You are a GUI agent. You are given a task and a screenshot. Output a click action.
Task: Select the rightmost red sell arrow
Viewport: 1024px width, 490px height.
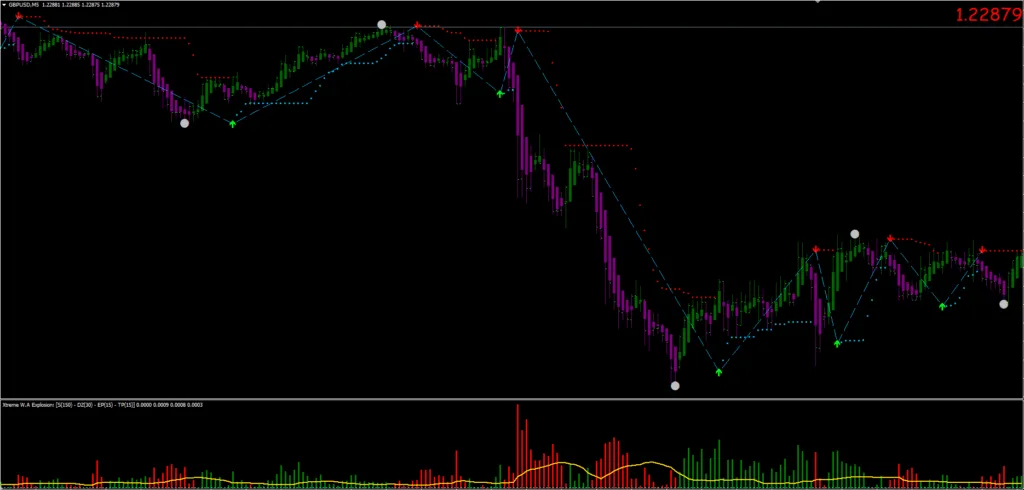point(982,250)
